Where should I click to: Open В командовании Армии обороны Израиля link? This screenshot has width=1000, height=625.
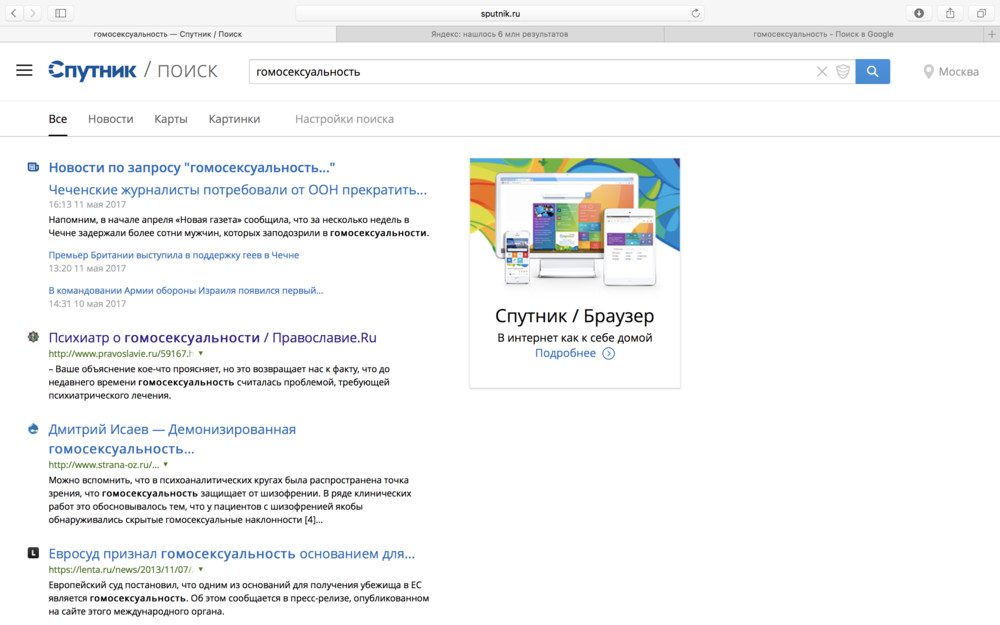pos(186,291)
